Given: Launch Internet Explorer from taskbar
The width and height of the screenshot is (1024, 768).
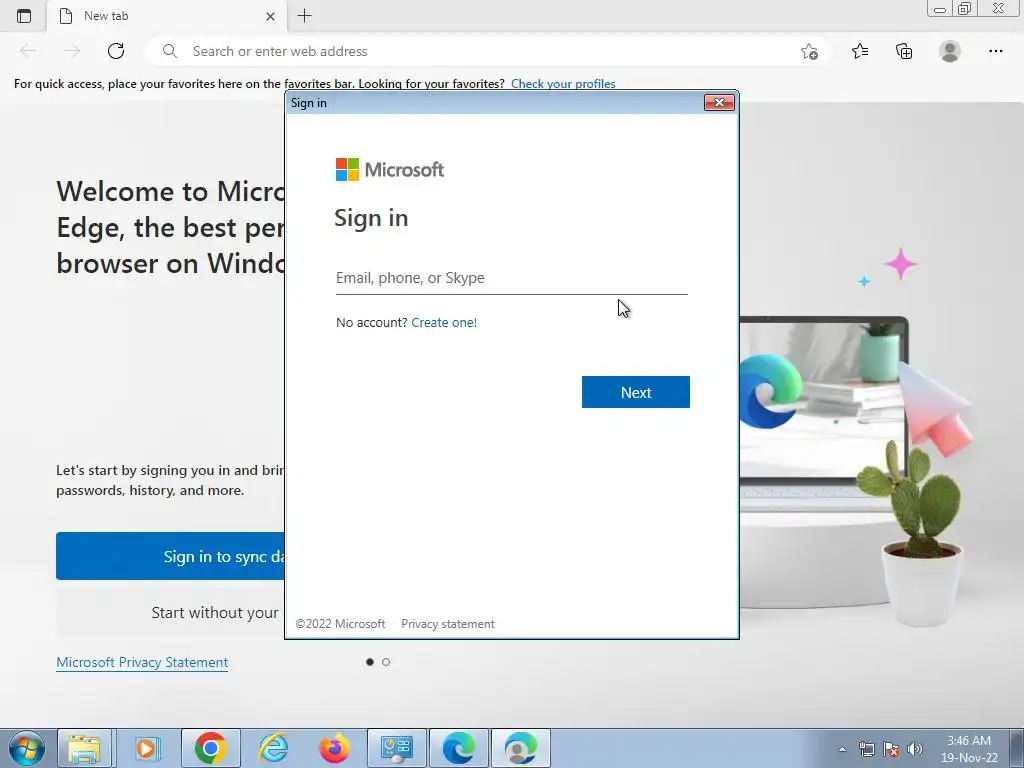Looking at the screenshot, I should click(273, 748).
